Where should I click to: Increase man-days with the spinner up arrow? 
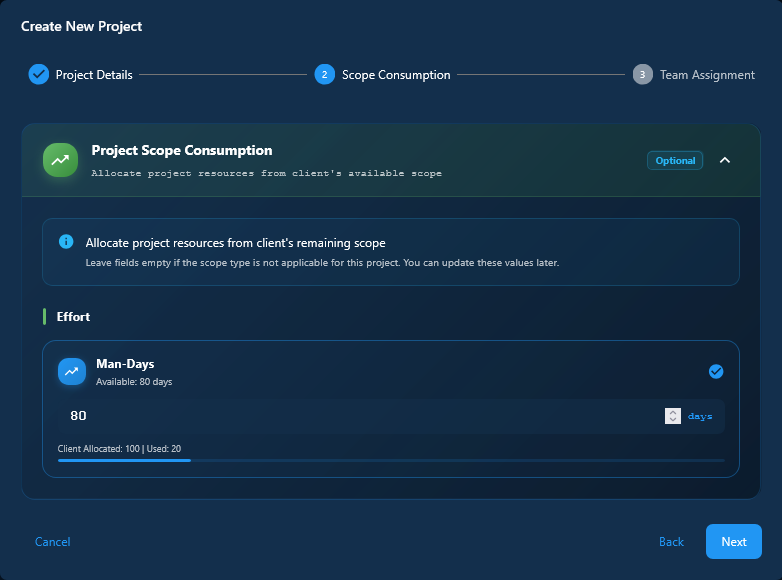coord(673,412)
